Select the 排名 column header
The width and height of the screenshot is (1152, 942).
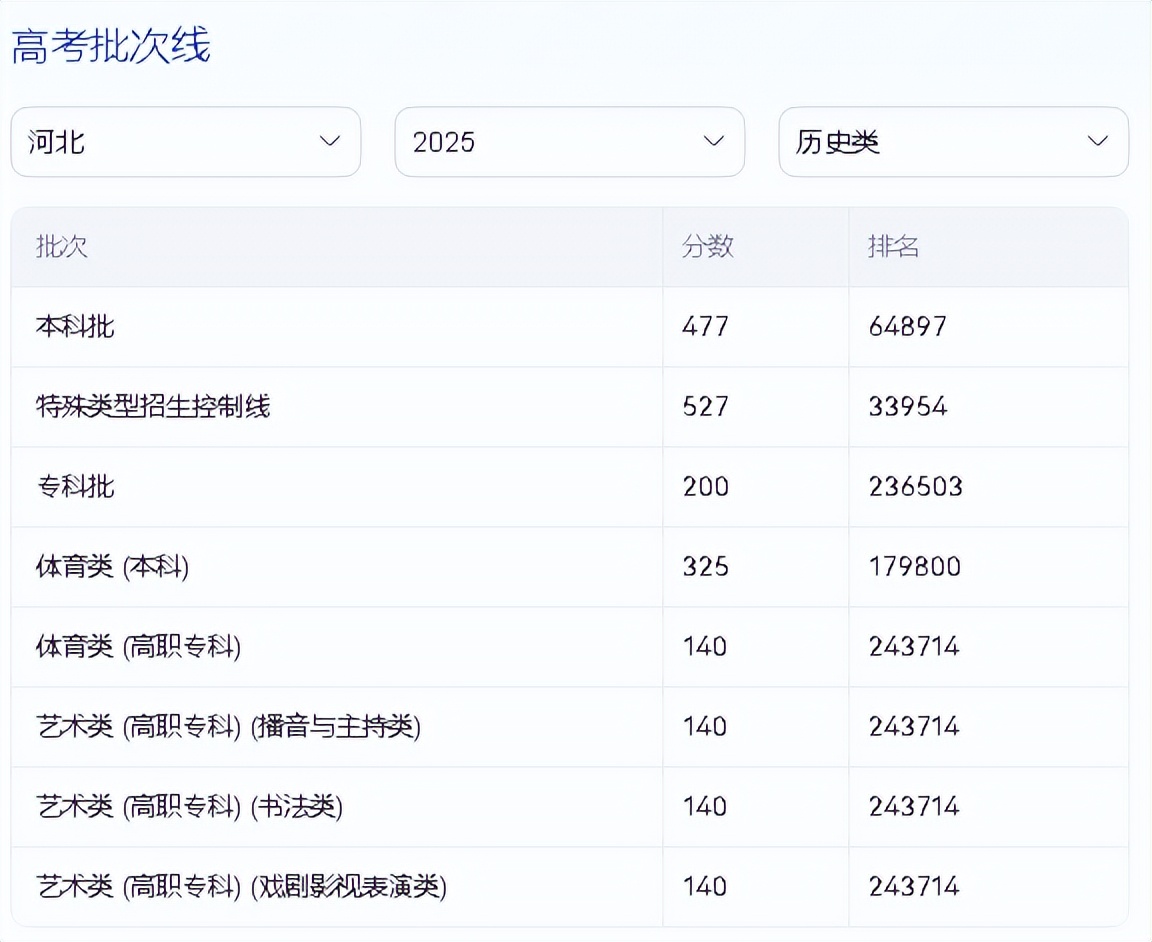[895, 247]
